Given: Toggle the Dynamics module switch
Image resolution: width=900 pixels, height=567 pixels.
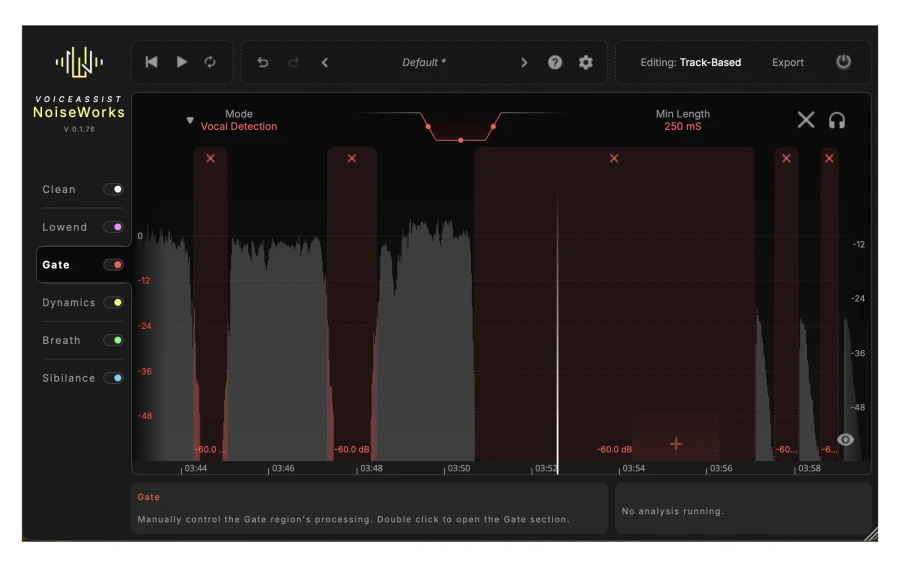Looking at the screenshot, I should [x=113, y=302].
